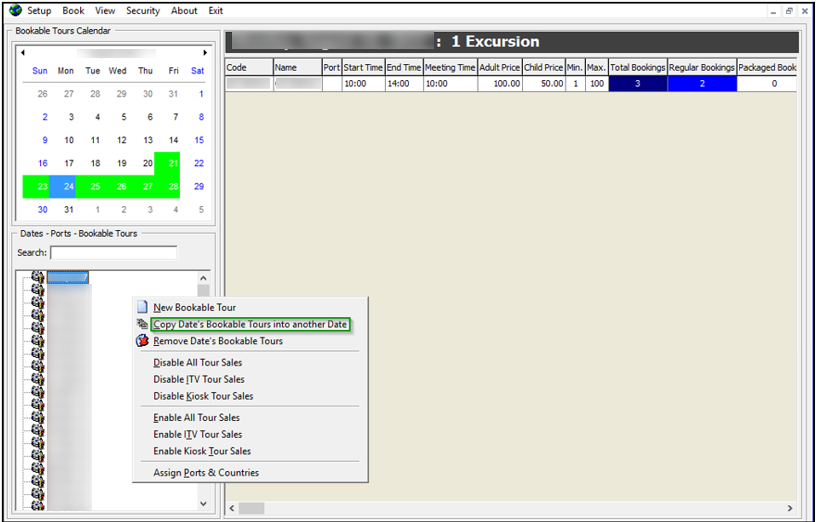Click the horizontal scrollbar thumb

click(251, 508)
